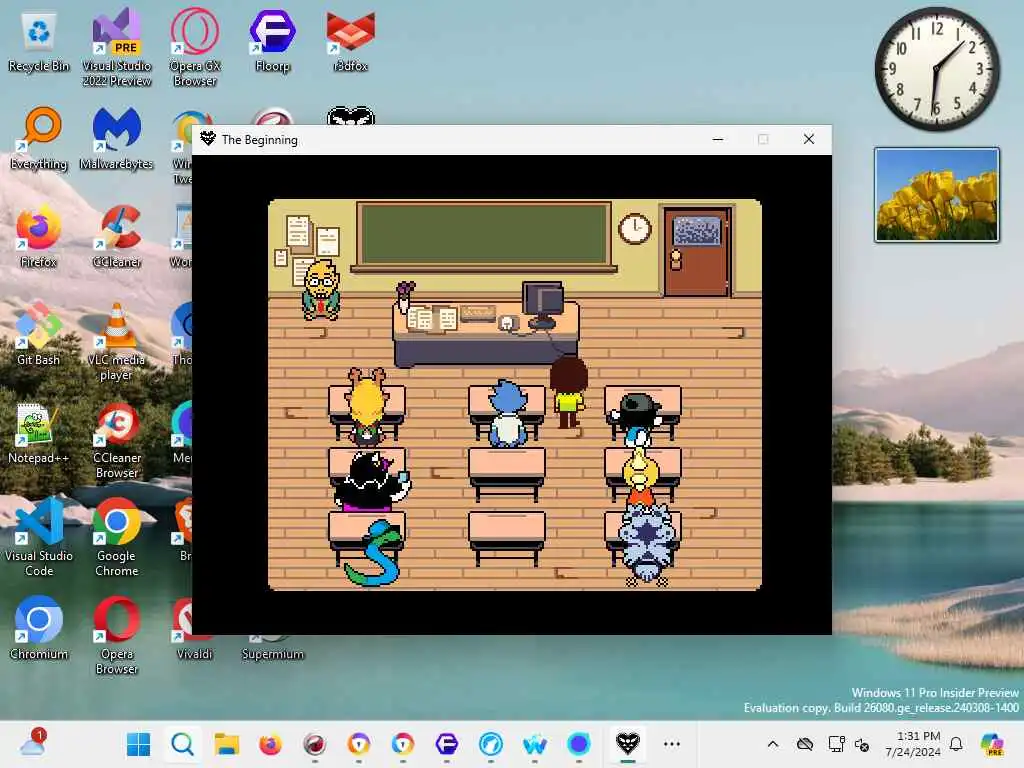Select the Floorp desktop icon
Screen dimensions: 1024x768
(x=272, y=41)
